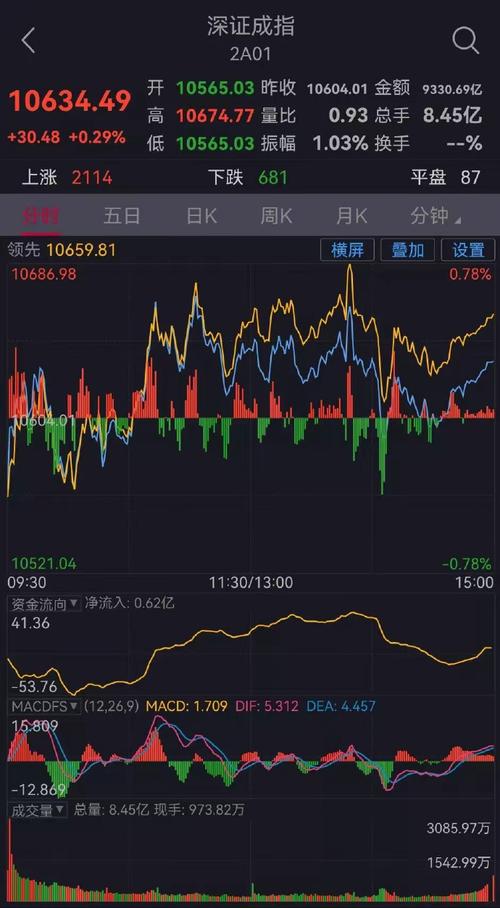Open the search magnifier icon
Image resolution: width=500 pixels, height=908 pixels.
pos(465,41)
